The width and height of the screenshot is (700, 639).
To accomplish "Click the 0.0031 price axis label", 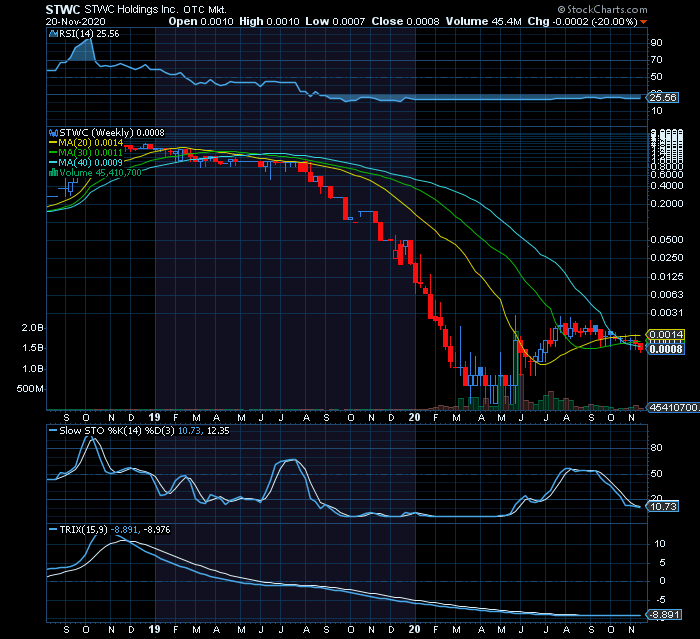I will 667,313.
